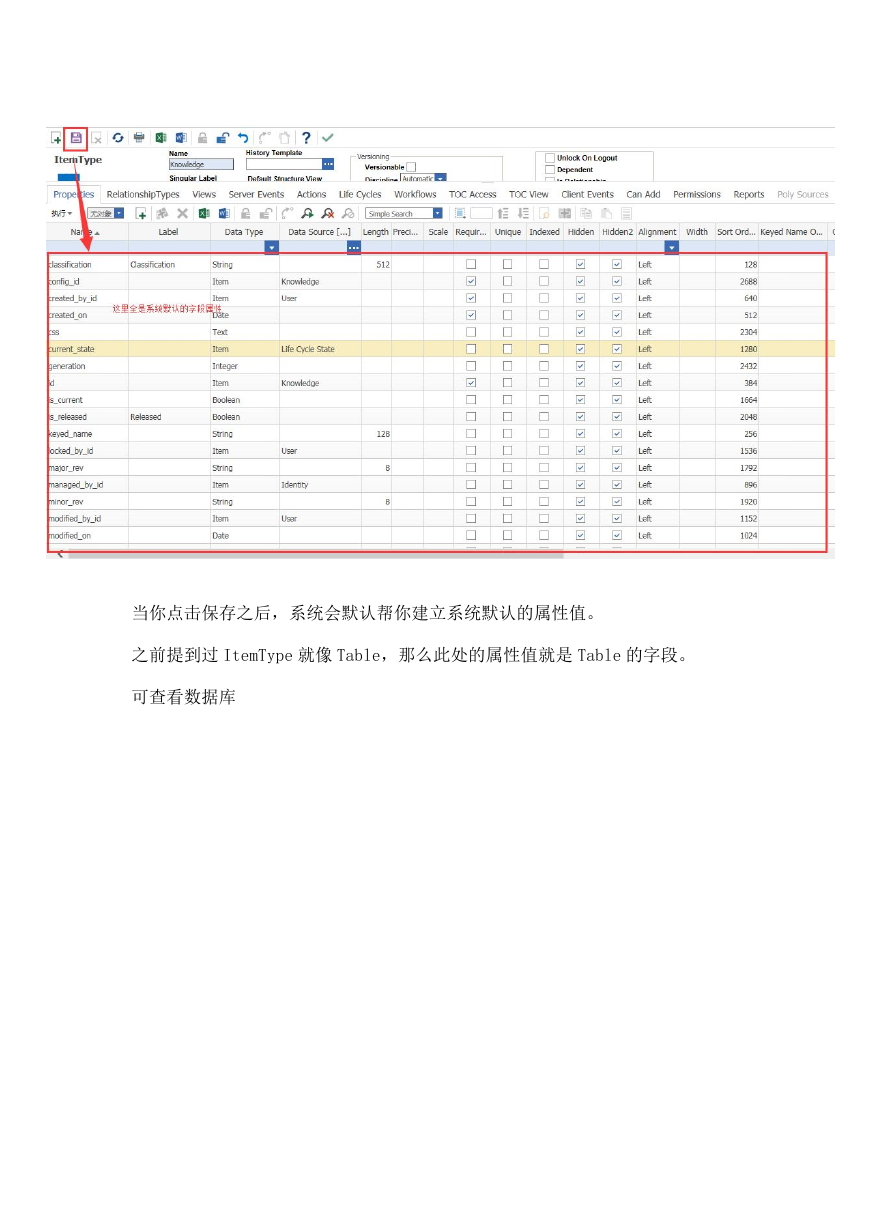869x1228 pixels.
Task: Export to Excel from the top toolbar
Action: (160, 138)
